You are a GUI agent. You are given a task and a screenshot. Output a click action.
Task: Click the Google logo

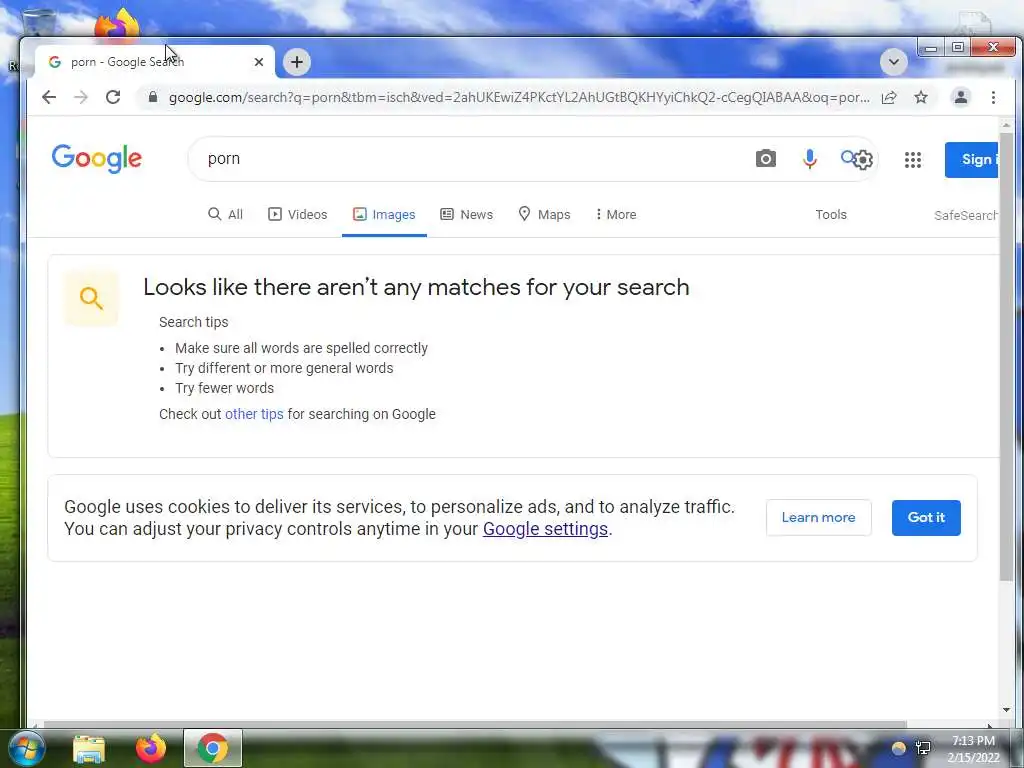click(x=97, y=159)
